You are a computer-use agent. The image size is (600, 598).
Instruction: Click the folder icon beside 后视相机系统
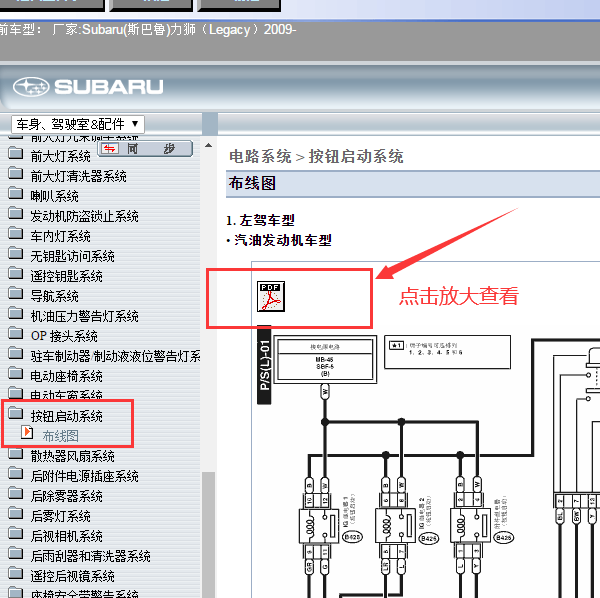coord(16,532)
